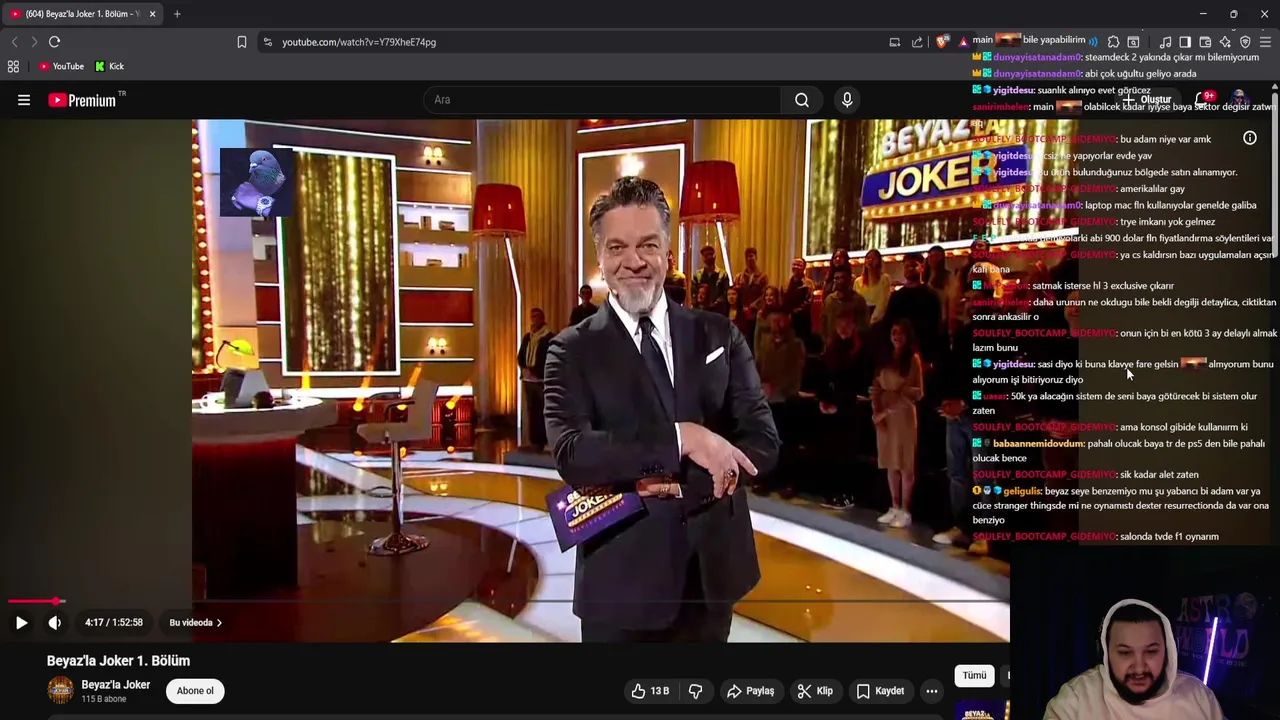Click the video title 'Beyaz'la Joker 1. Bölüm'
The width and height of the screenshot is (1280, 720).
click(x=118, y=661)
